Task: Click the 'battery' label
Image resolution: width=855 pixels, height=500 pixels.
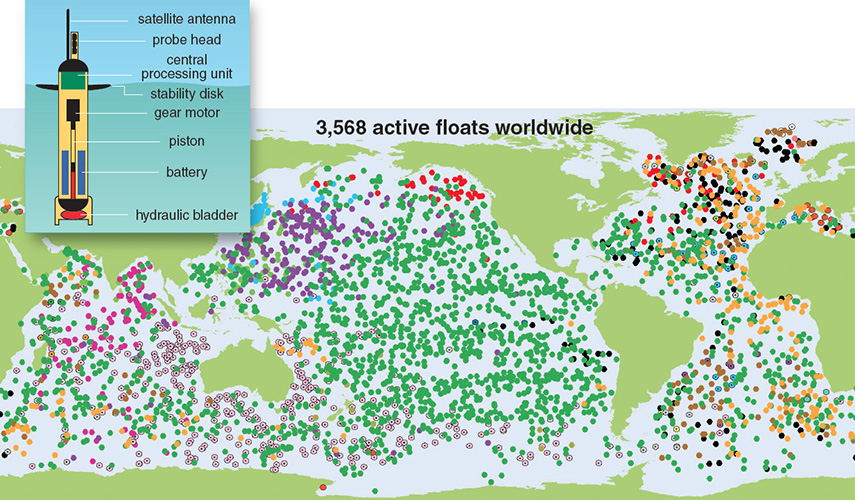Action: pyautogui.click(x=186, y=172)
